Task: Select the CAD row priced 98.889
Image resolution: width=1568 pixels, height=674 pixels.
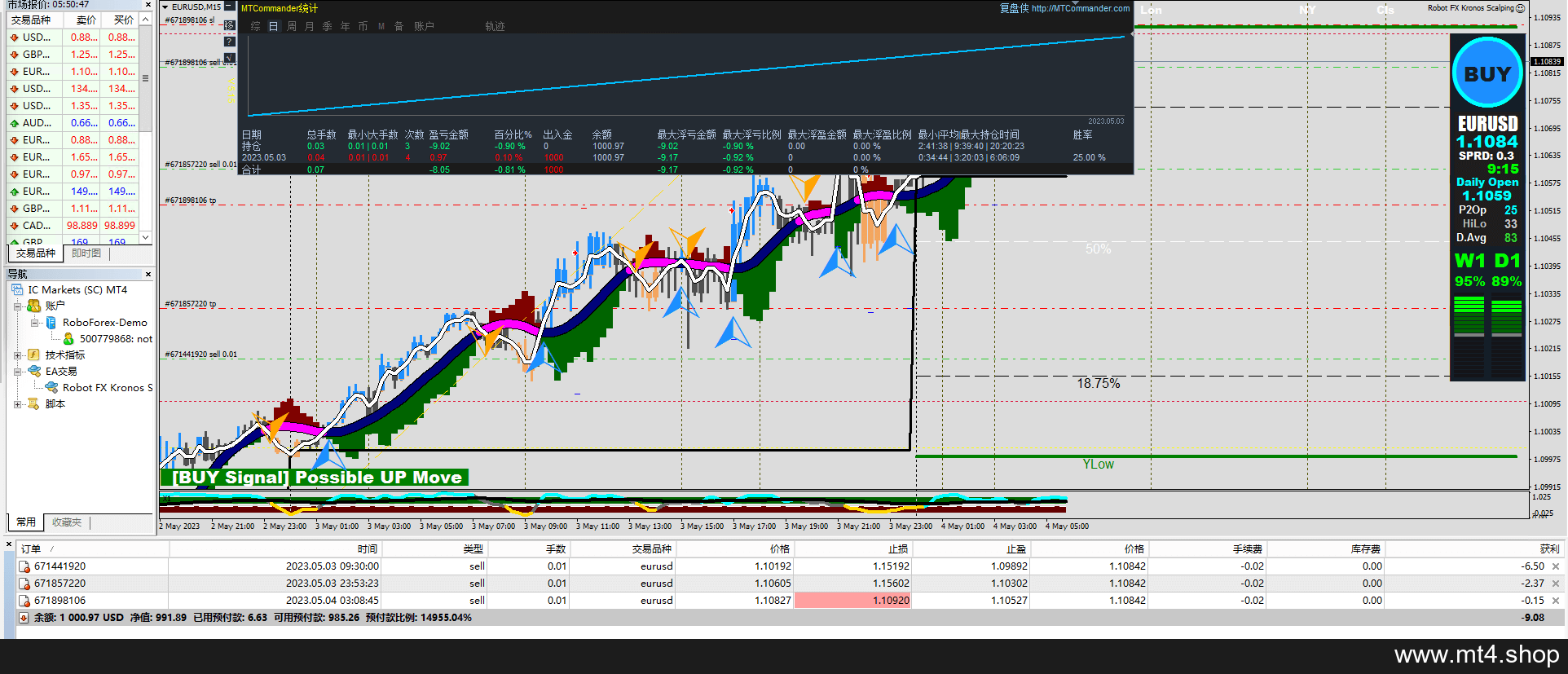Action: [x=73, y=226]
